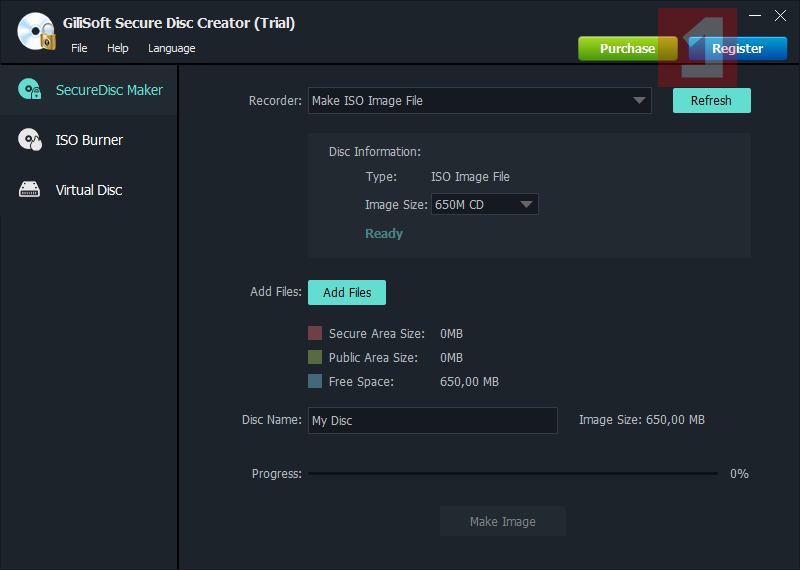Click the ISO Burner flame disc icon
800x570 pixels.
pyautogui.click(x=30, y=139)
